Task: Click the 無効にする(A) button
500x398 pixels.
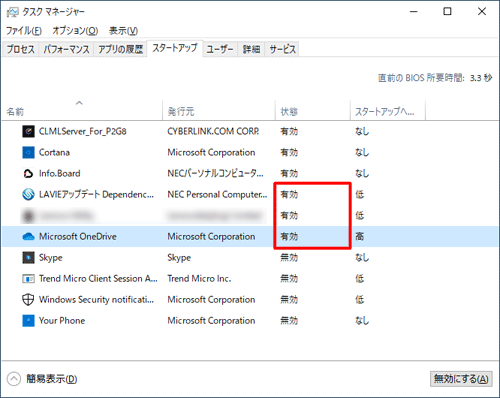Action: point(461,379)
